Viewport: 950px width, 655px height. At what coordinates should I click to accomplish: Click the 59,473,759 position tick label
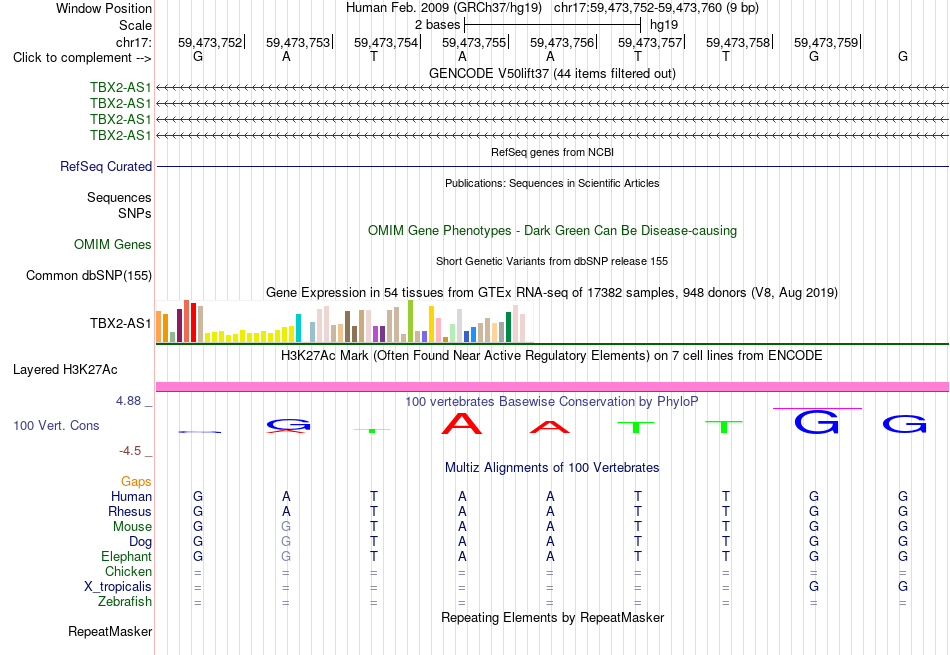[826, 42]
